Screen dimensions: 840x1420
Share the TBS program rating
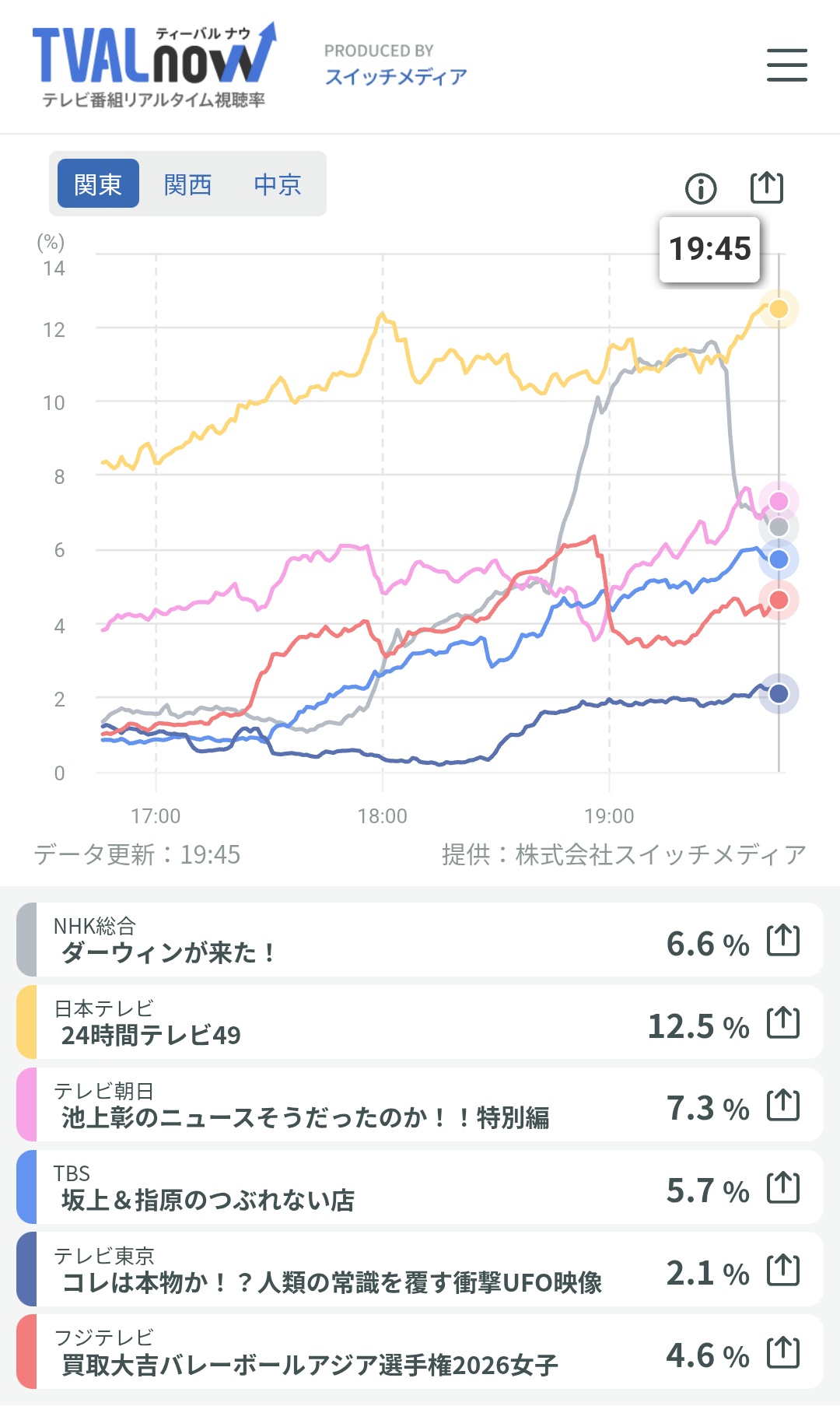pyautogui.click(x=783, y=1187)
